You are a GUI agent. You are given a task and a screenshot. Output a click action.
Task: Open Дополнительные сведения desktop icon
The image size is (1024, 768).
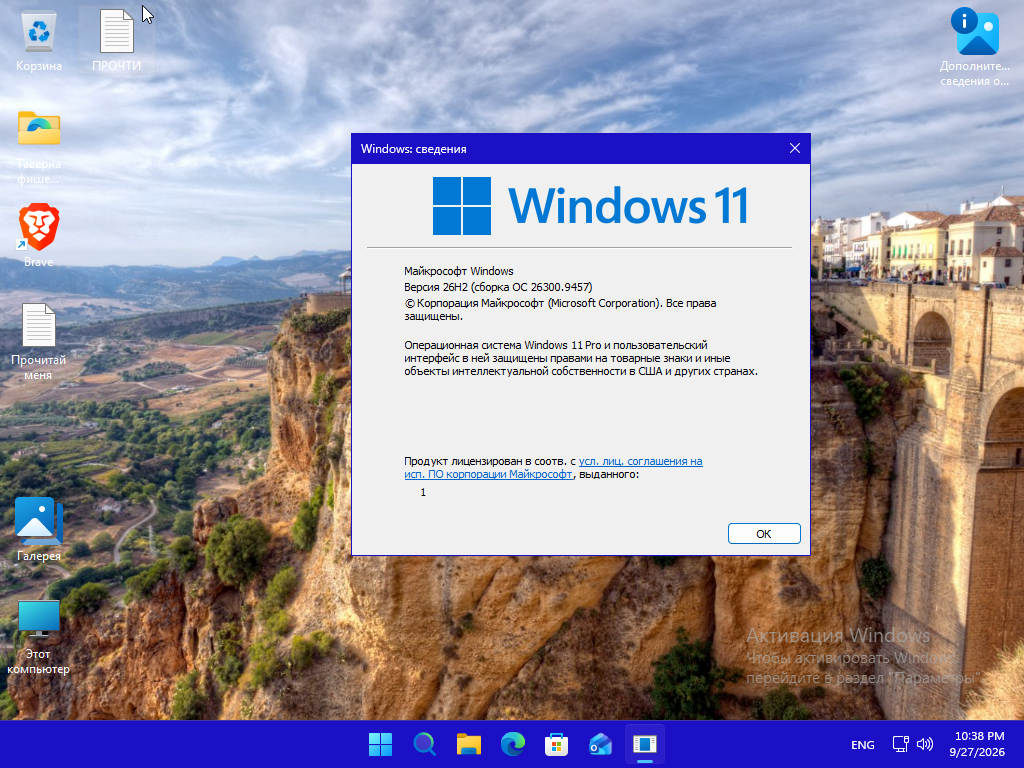[x=974, y=47]
